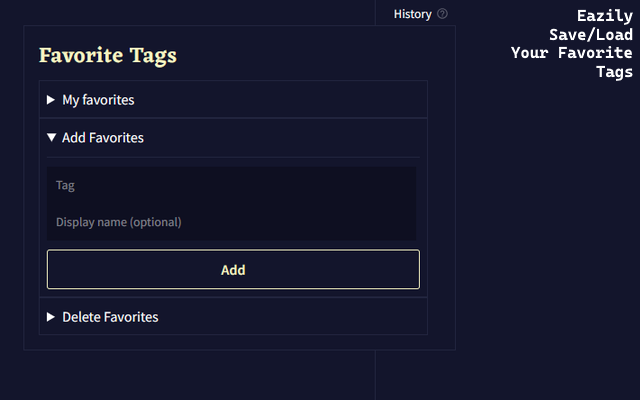This screenshot has height=400, width=640.
Task: Click empty panel space below Delete Favorites
Action: 232,342
